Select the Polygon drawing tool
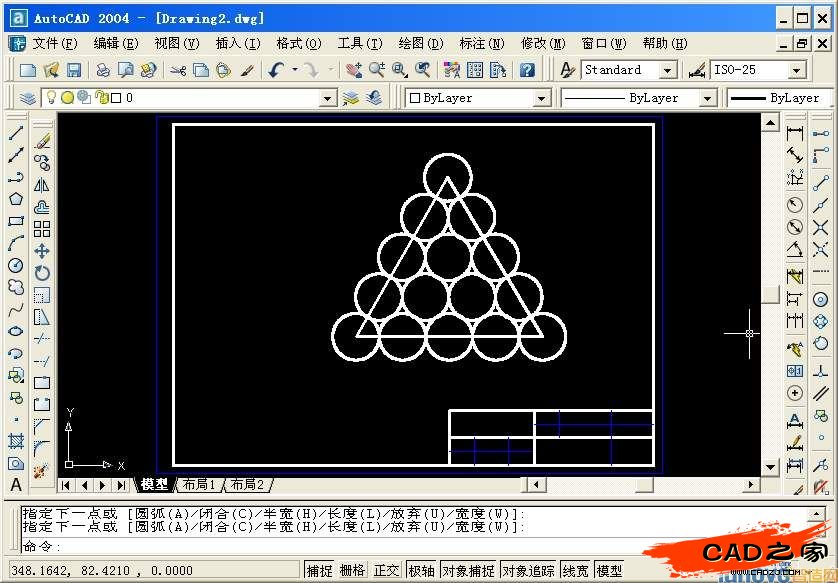This screenshot has width=838, height=583. (x=15, y=199)
